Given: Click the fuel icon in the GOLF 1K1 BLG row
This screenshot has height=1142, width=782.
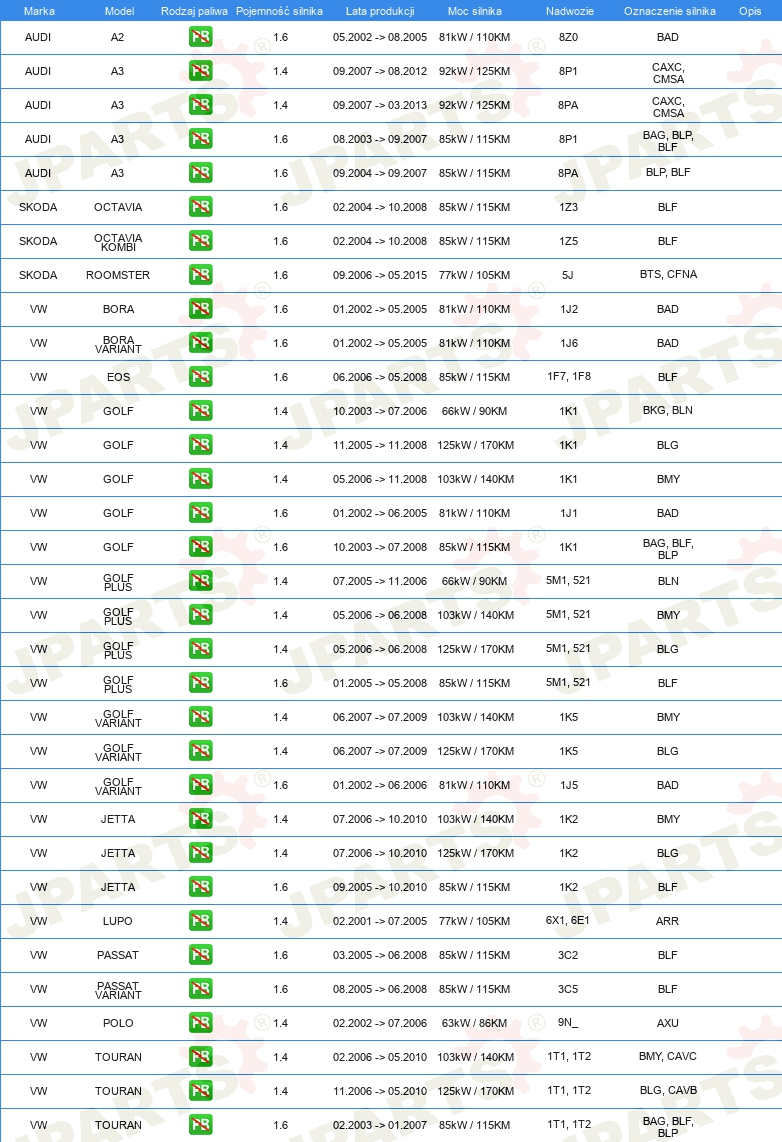Looking at the screenshot, I should coord(200,444).
